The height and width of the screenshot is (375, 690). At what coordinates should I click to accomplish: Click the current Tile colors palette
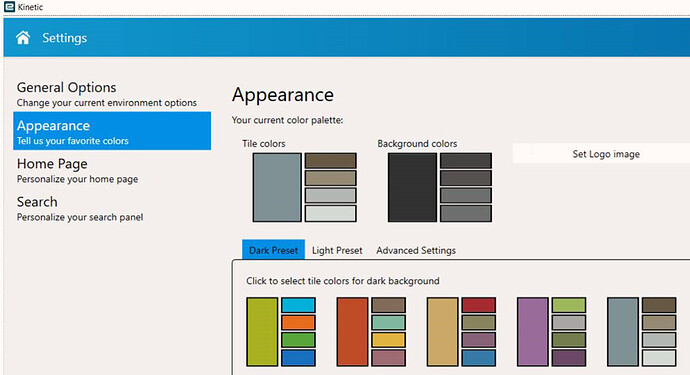click(x=305, y=188)
